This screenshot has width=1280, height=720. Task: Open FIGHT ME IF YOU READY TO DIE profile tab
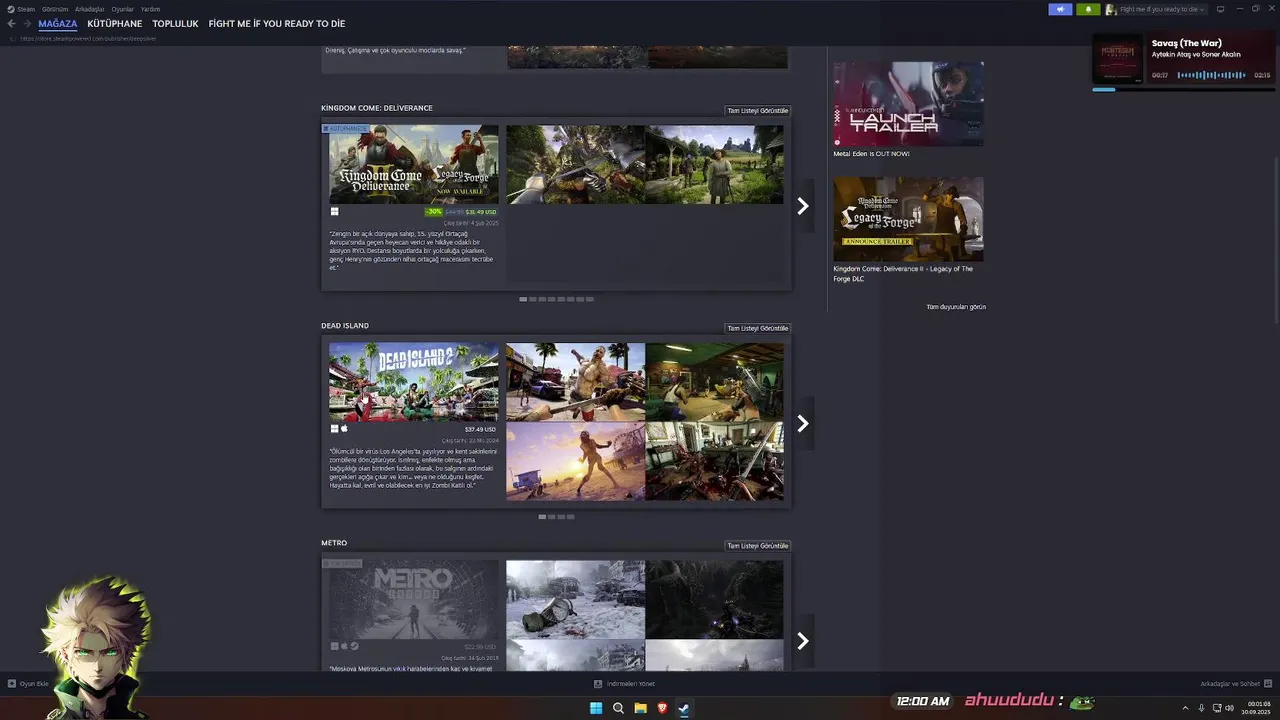tap(277, 24)
